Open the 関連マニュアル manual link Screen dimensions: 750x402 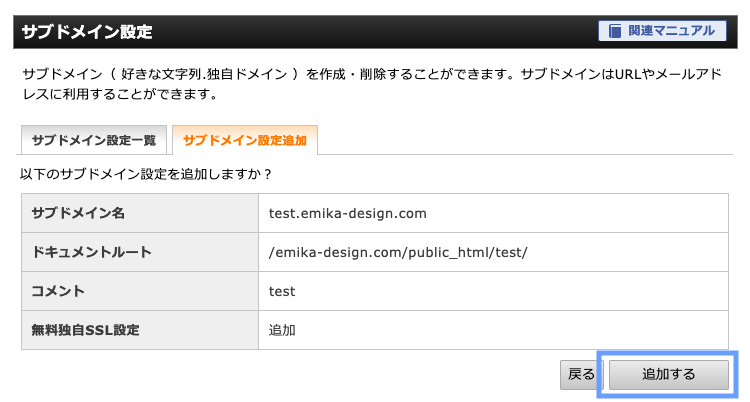[671, 31]
